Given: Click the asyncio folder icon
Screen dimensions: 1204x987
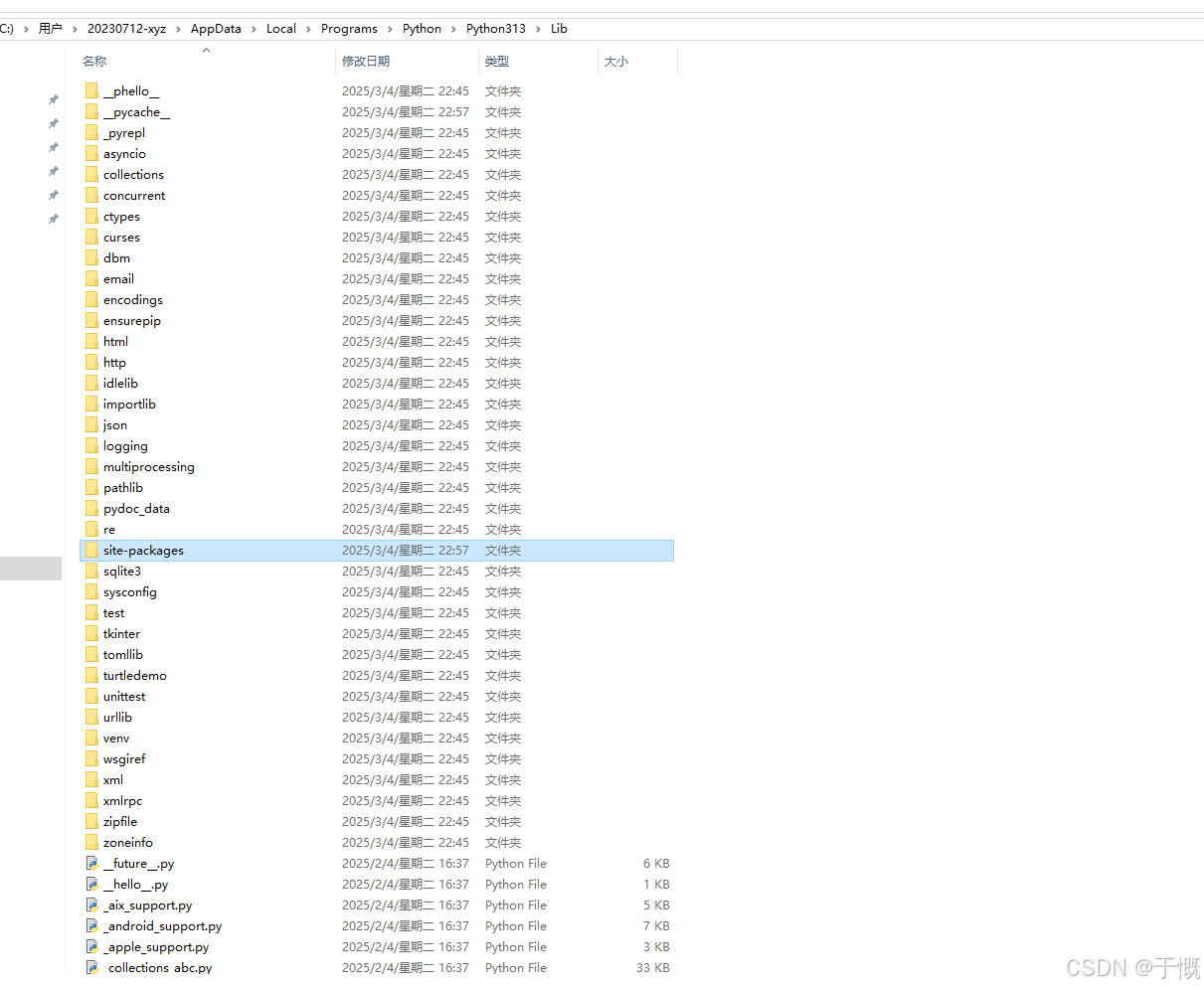Looking at the screenshot, I should pyautogui.click(x=91, y=154).
